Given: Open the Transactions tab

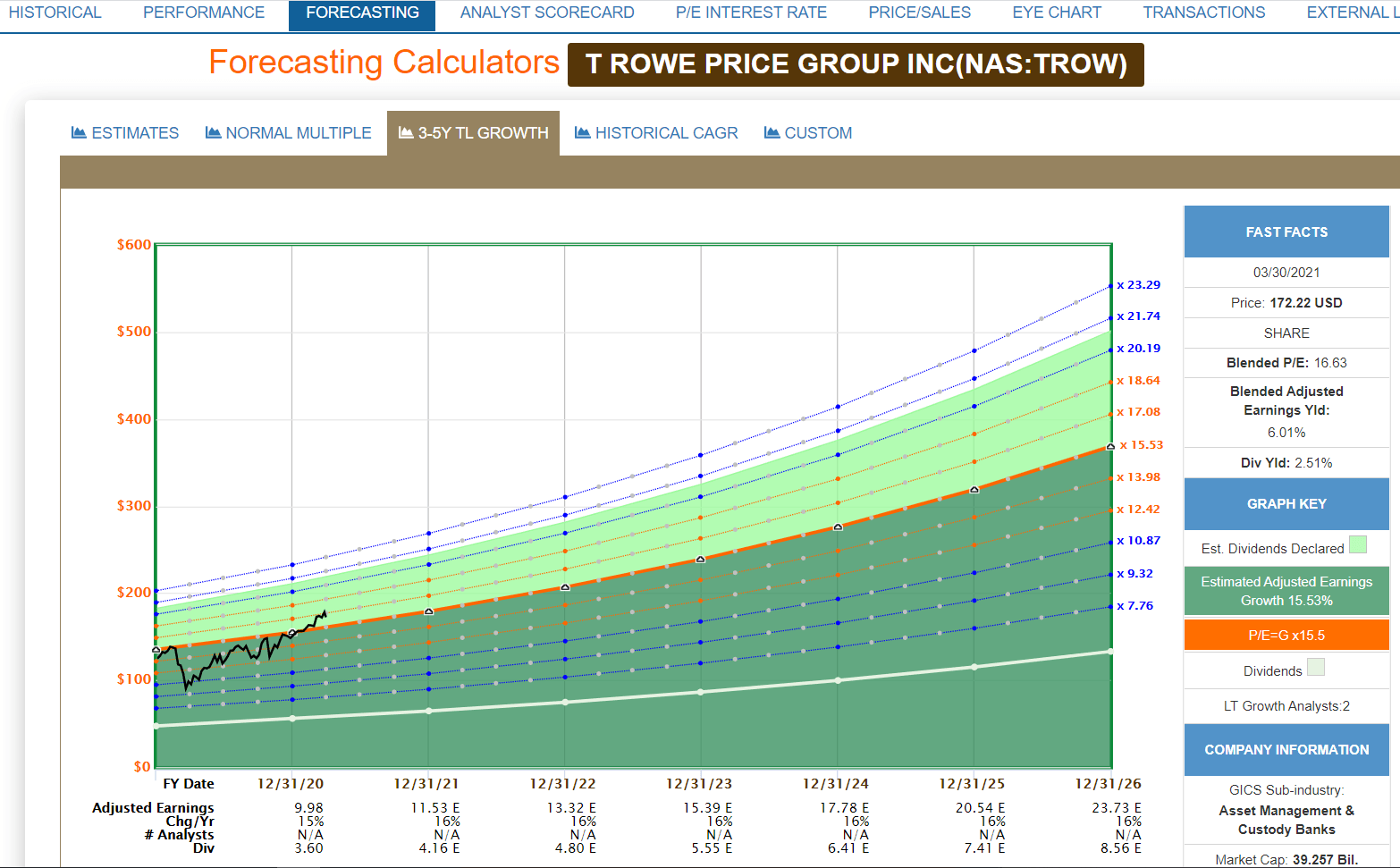Looking at the screenshot, I should click(x=1203, y=13).
